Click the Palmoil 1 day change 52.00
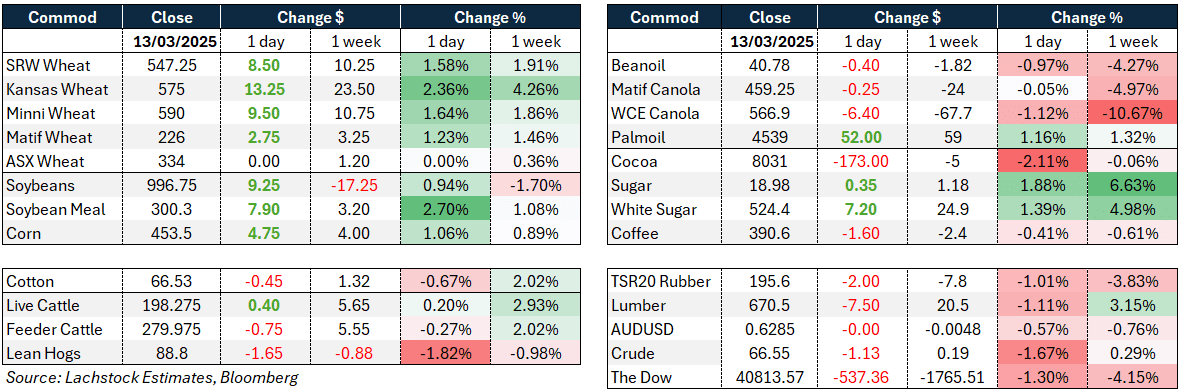Image resolution: width=1178 pixels, height=392 pixels. (864, 137)
